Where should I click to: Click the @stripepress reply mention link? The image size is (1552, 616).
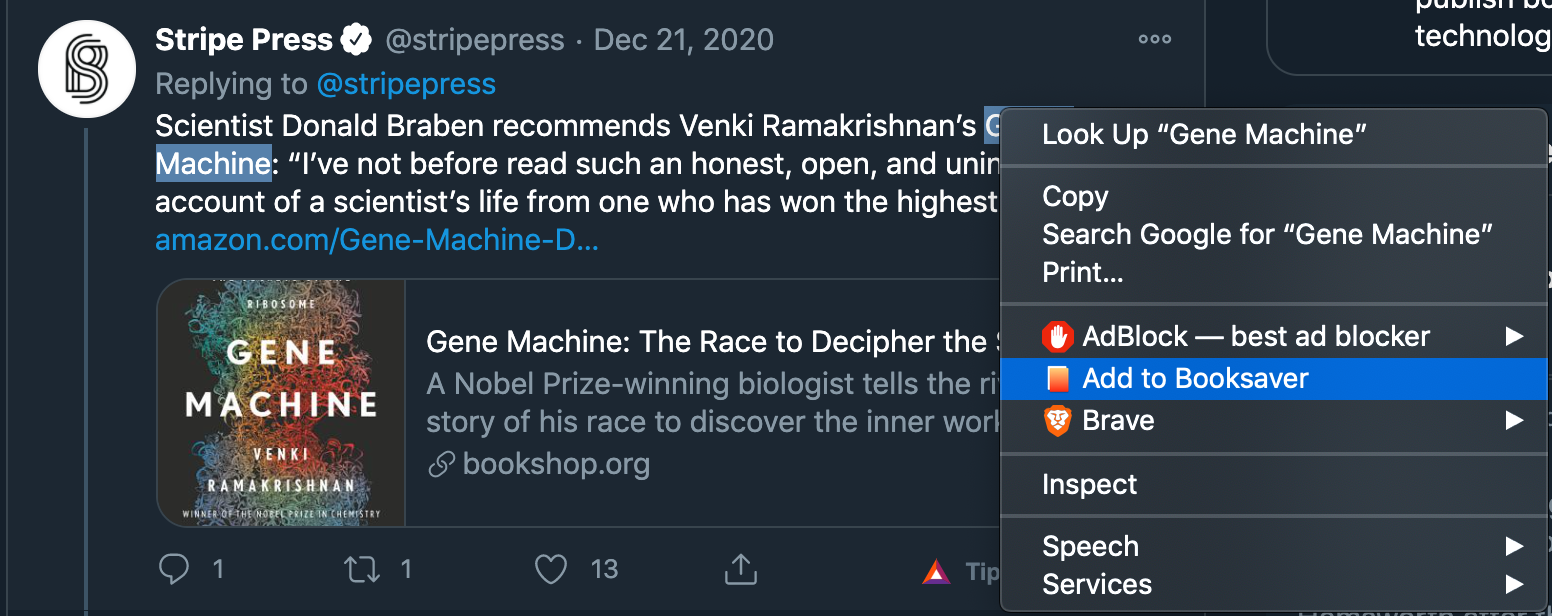point(406,84)
